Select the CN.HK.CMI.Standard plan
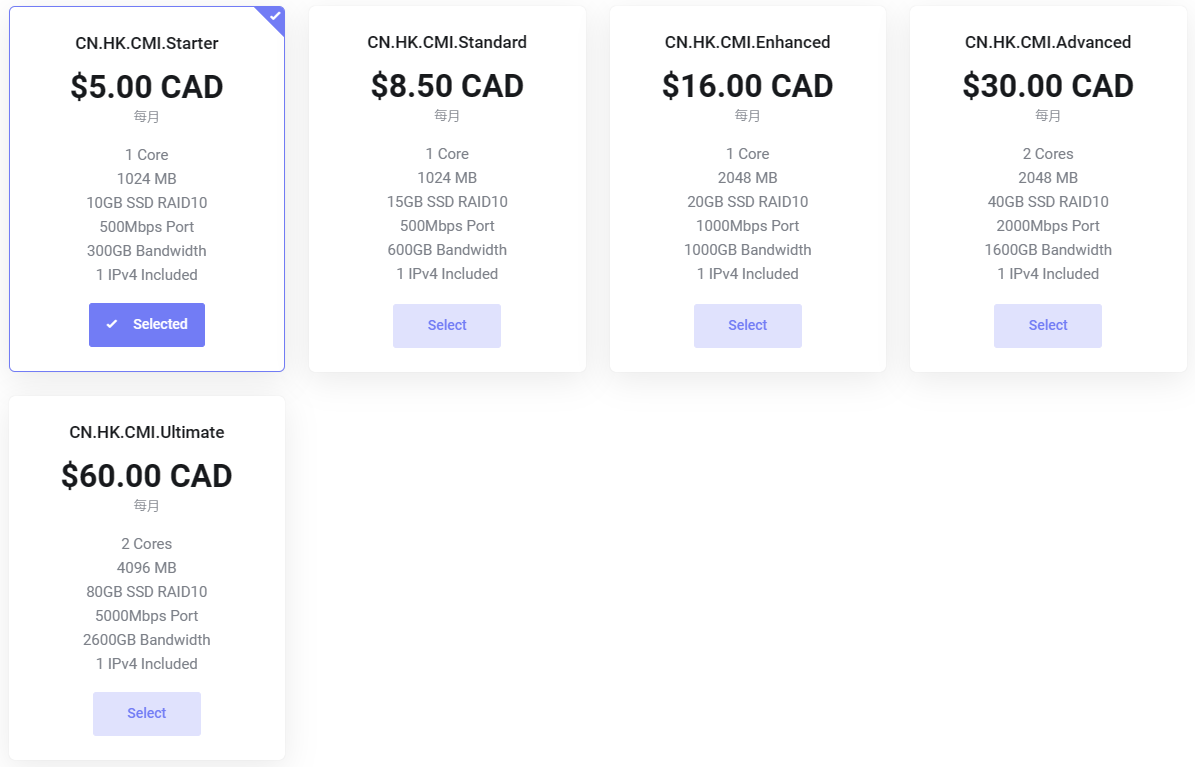This screenshot has height=767, width=1195. coord(447,326)
